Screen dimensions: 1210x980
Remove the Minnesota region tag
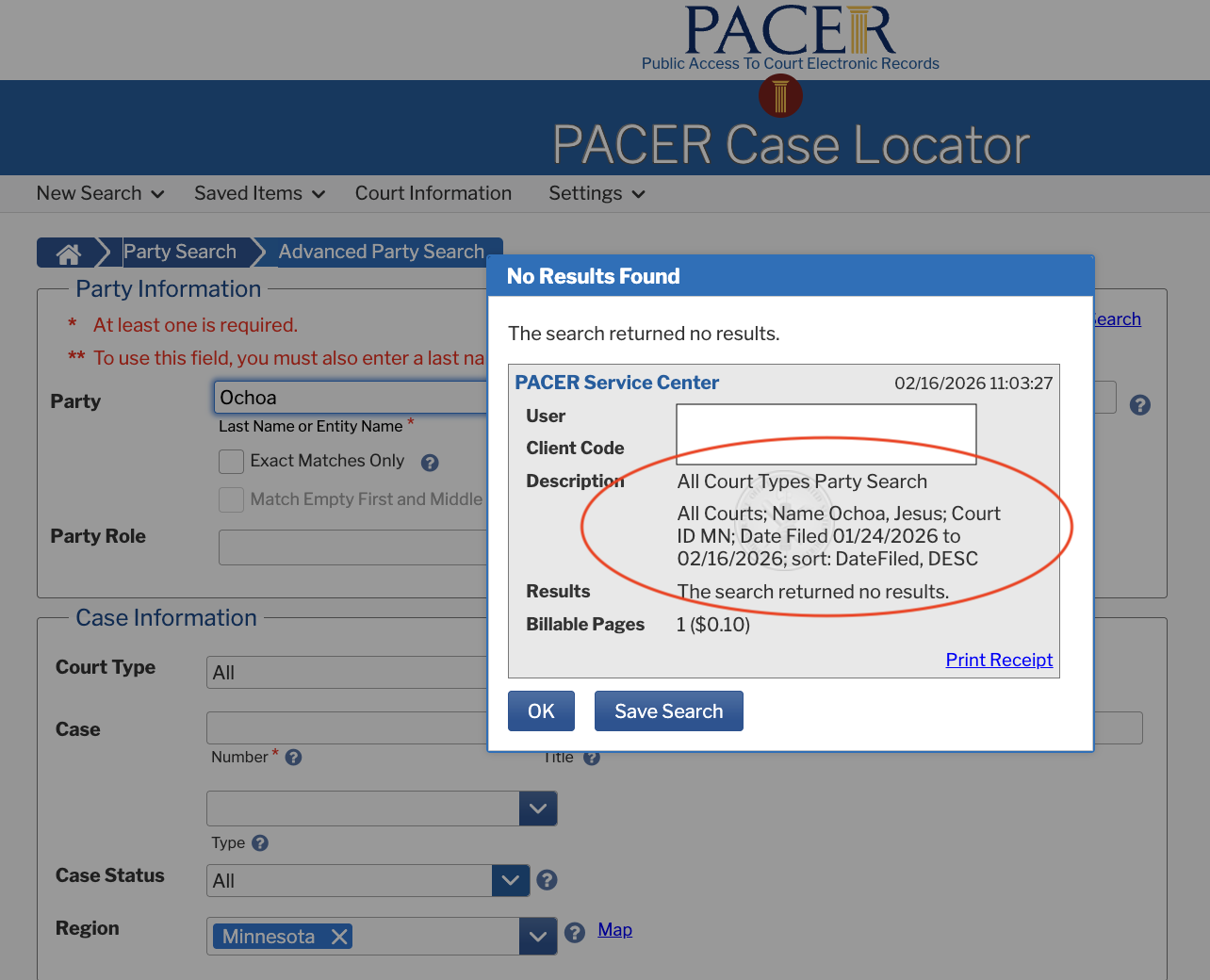[339, 937]
